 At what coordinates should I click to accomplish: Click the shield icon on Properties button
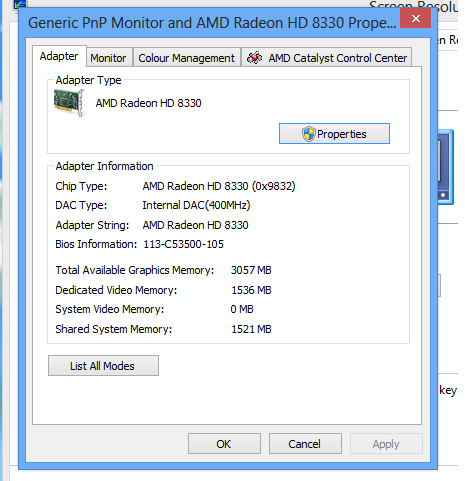point(309,134)
